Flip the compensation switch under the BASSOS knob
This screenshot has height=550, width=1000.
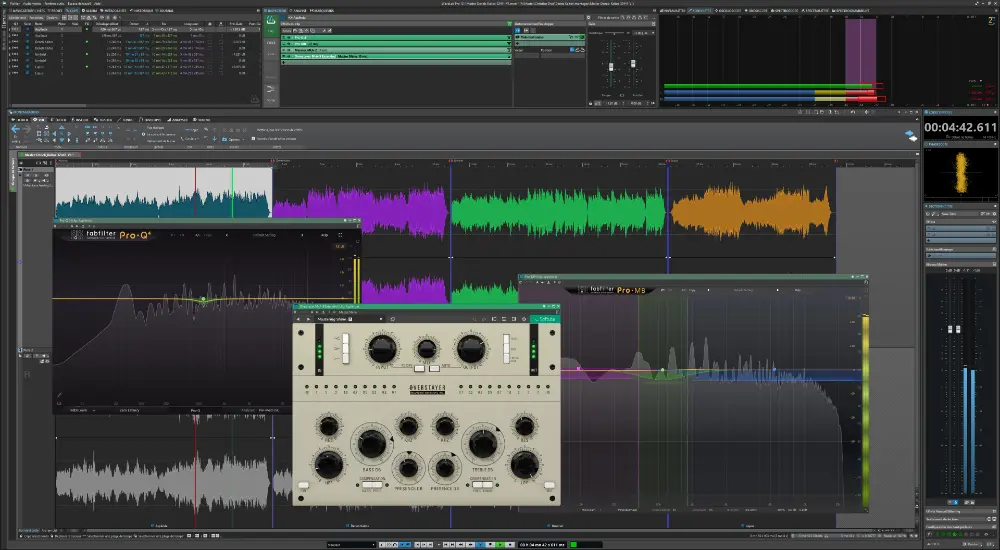coord(372,485)
